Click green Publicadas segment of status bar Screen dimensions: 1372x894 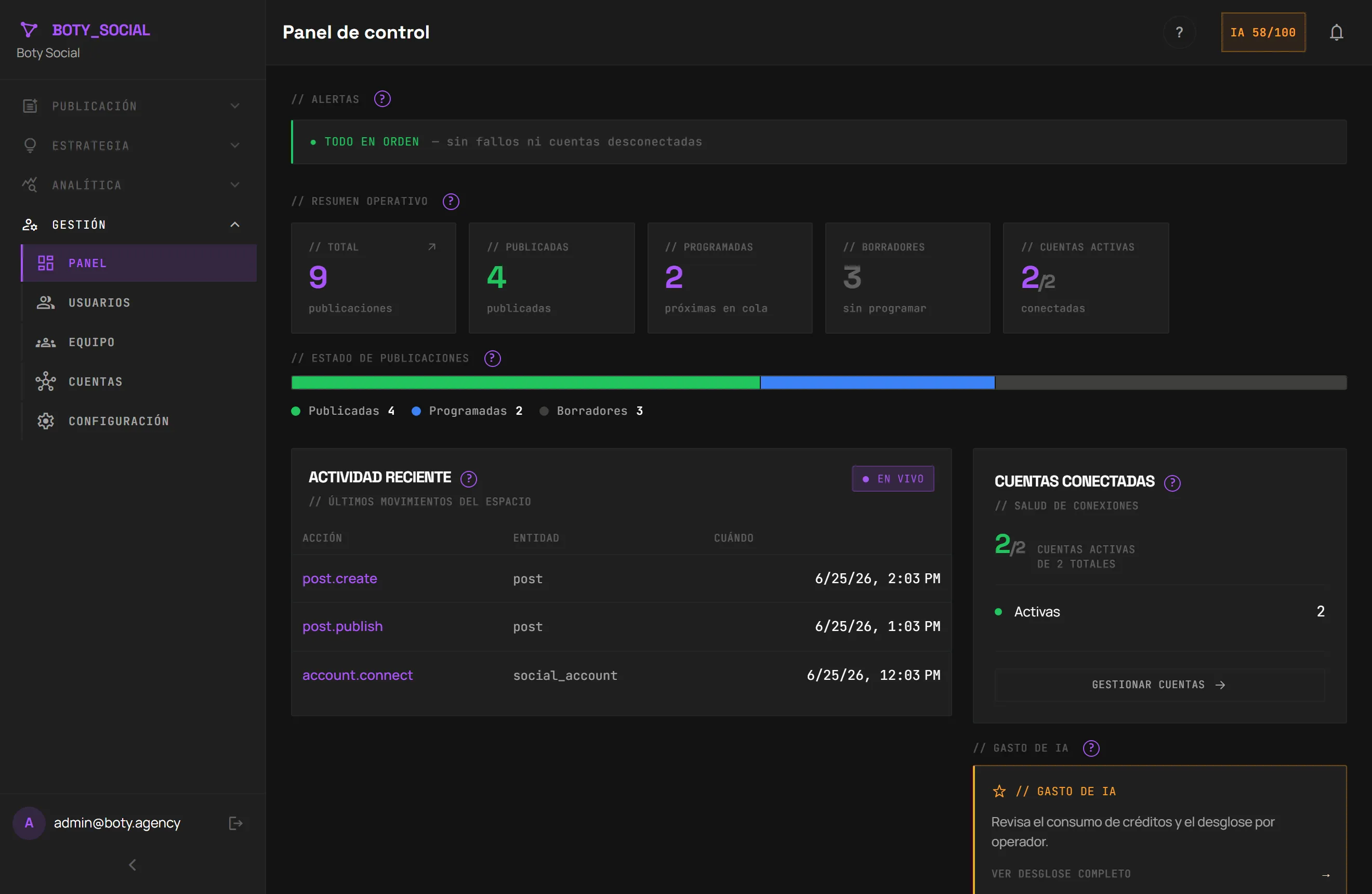point(526,382)
